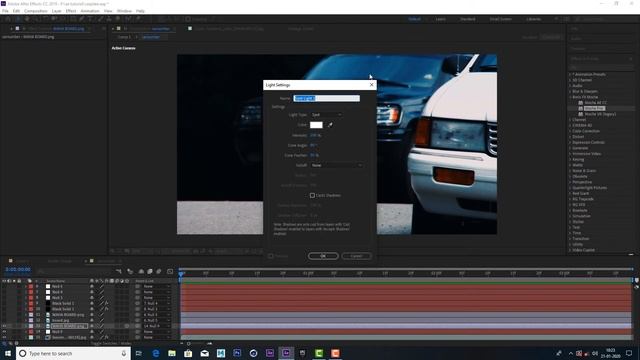Toggle the fx switch on layer 9 Black Solid
This screenshot has height=360, width=640.
(x=107, y=303)
